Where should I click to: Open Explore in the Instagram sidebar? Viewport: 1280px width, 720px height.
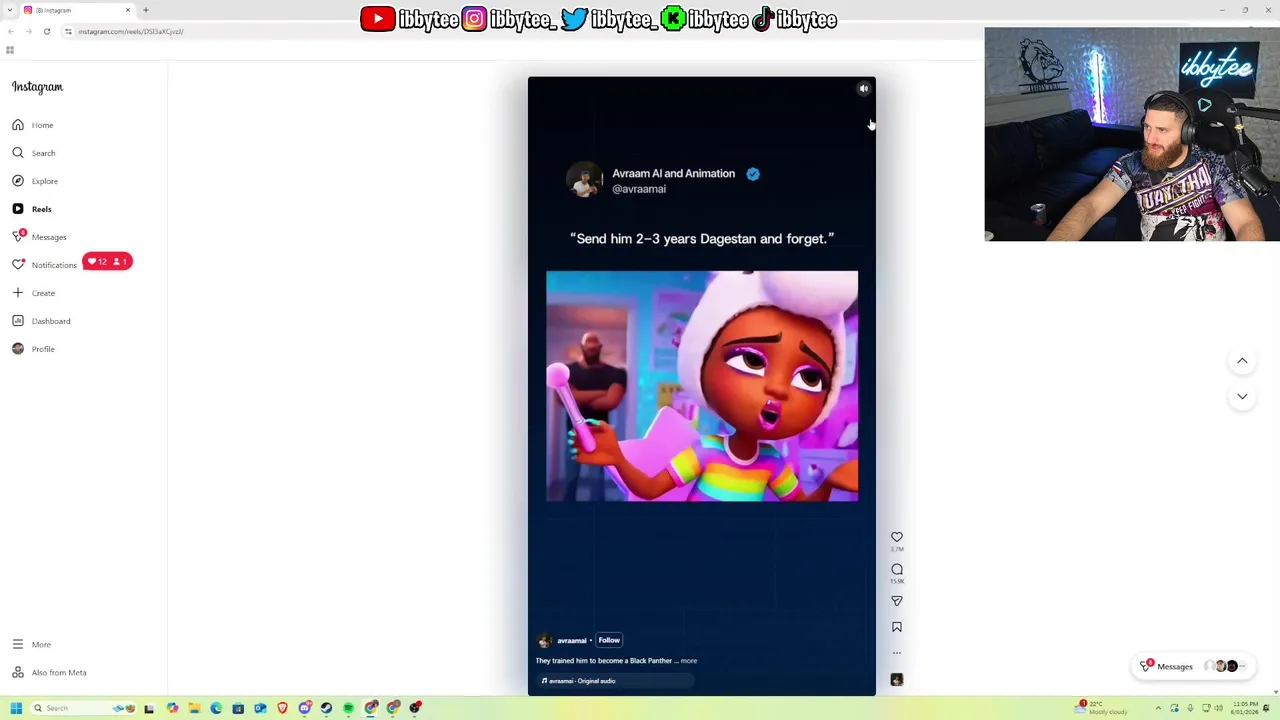coord(35,181)
